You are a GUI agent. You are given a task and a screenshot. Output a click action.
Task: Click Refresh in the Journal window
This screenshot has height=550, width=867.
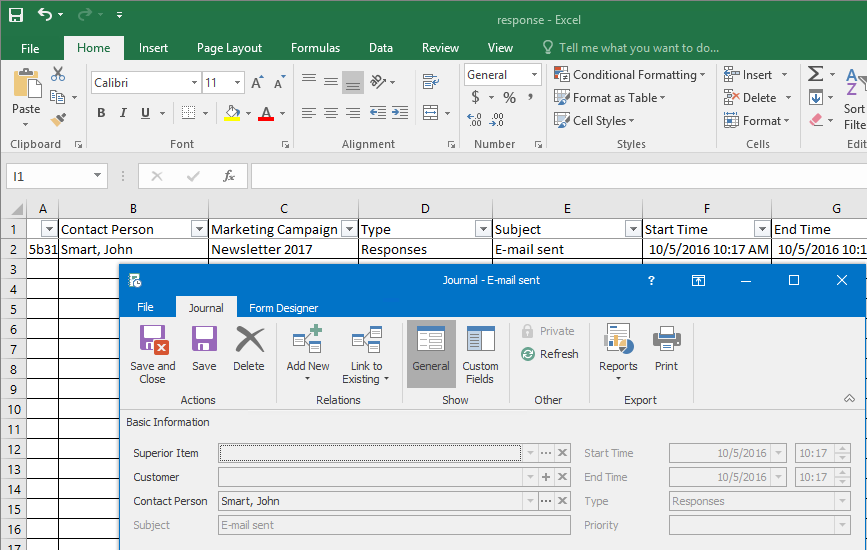[550, 354]
